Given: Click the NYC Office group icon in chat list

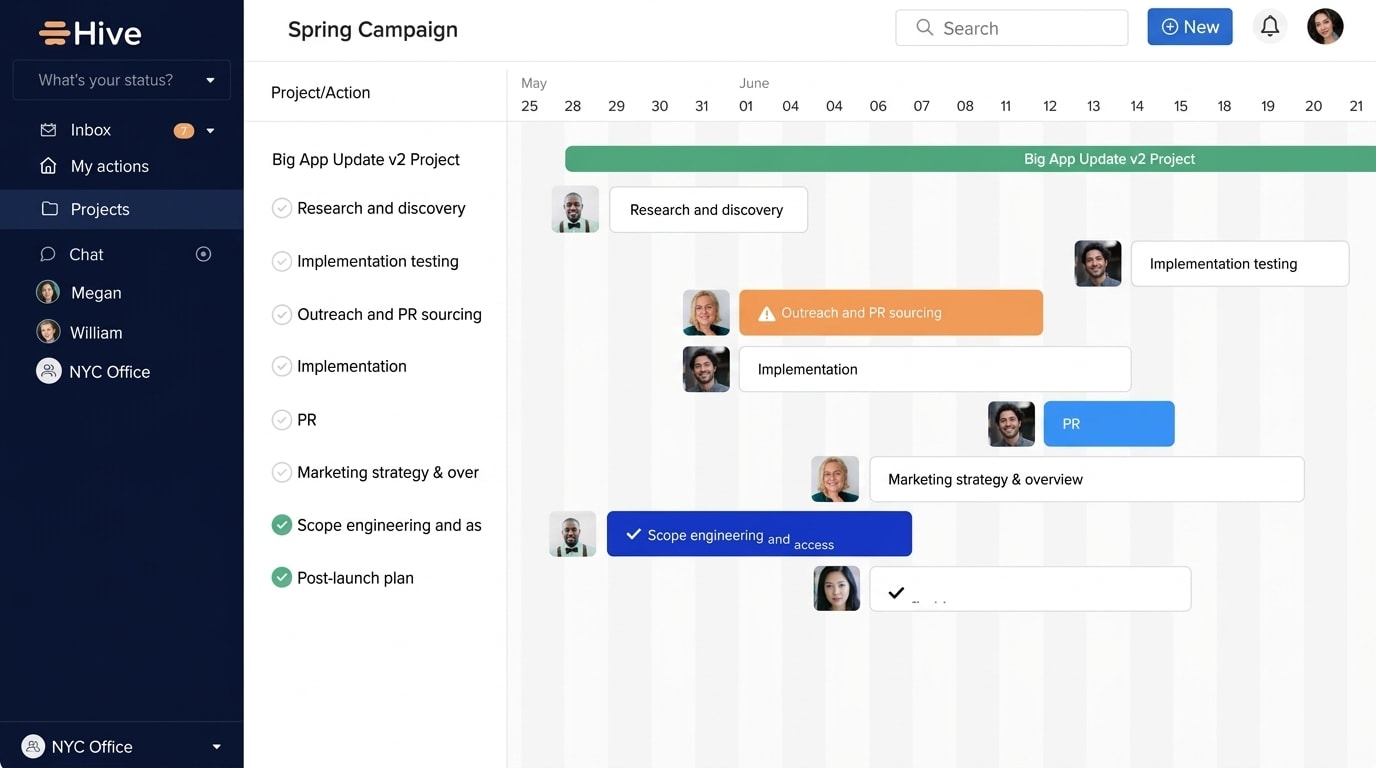Looking at the screenshot, I should point(48,371).
